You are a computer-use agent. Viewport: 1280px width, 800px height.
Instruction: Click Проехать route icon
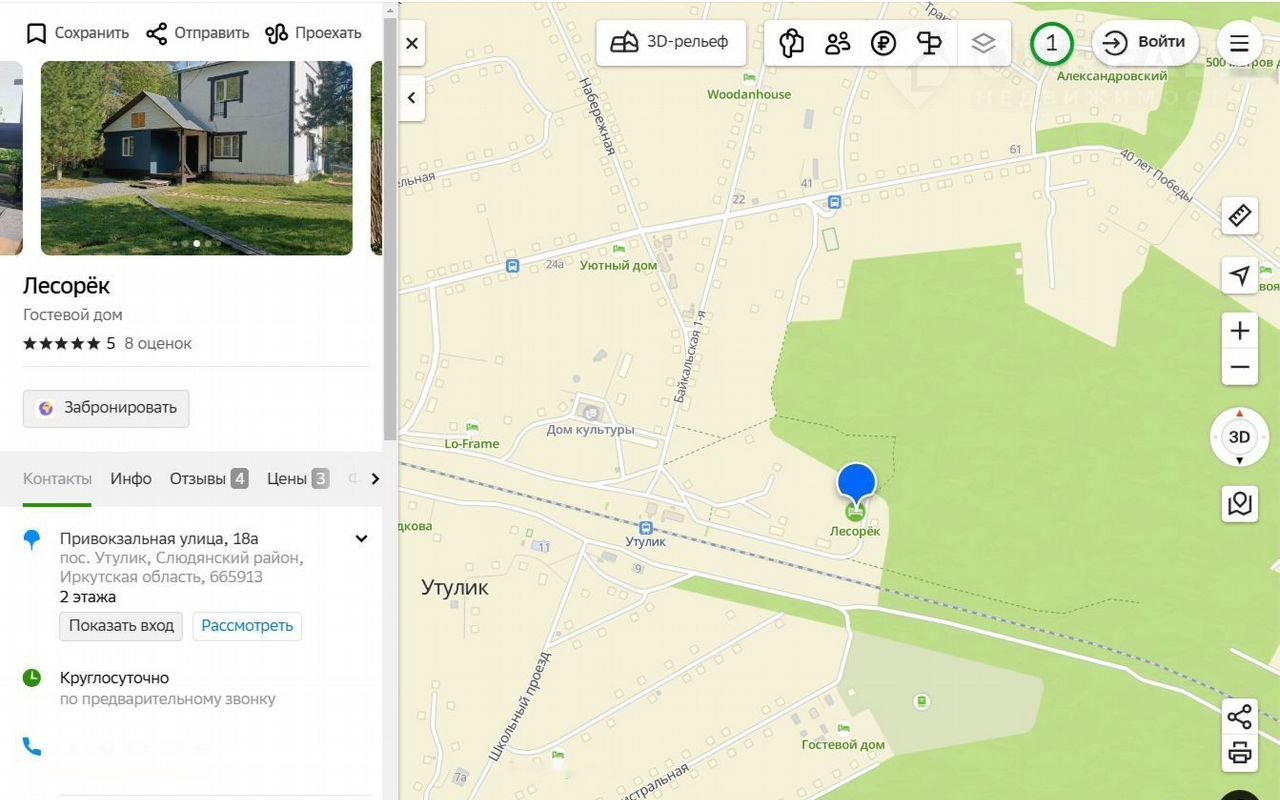click(x=276, y=33)
